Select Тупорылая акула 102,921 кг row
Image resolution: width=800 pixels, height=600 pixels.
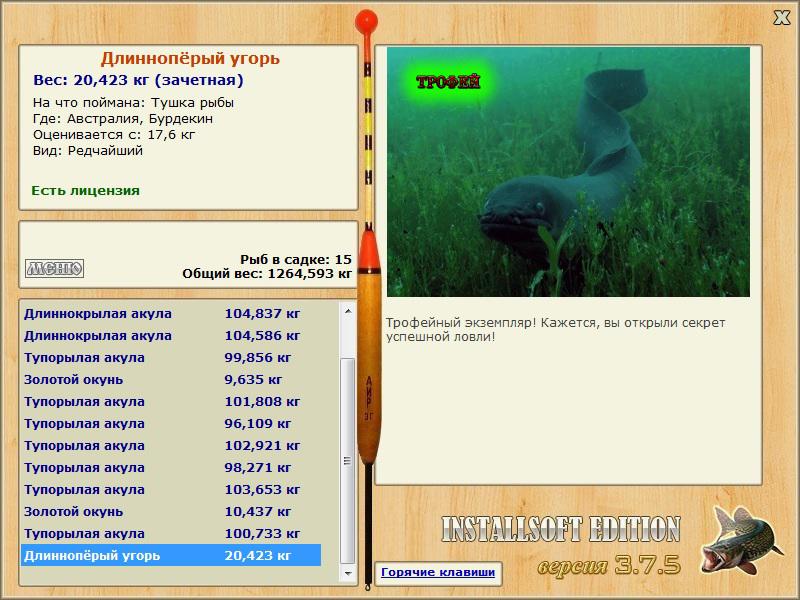[x=171, y=445]
